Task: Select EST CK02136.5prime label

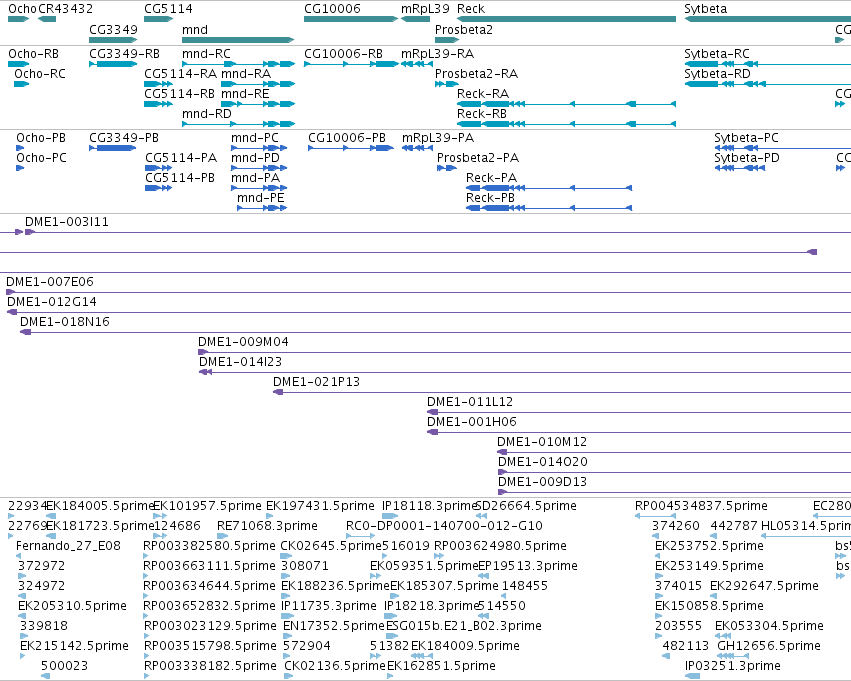Action: [x=335, y=666]
